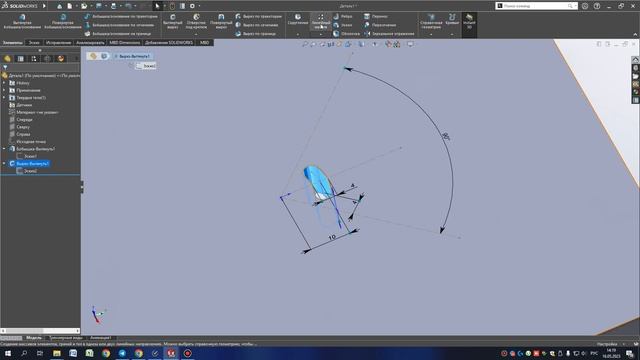Expand the SOLIDWORKS menu arrow
This screenshot has width=640, height=360.
click(x=44, y=6)
